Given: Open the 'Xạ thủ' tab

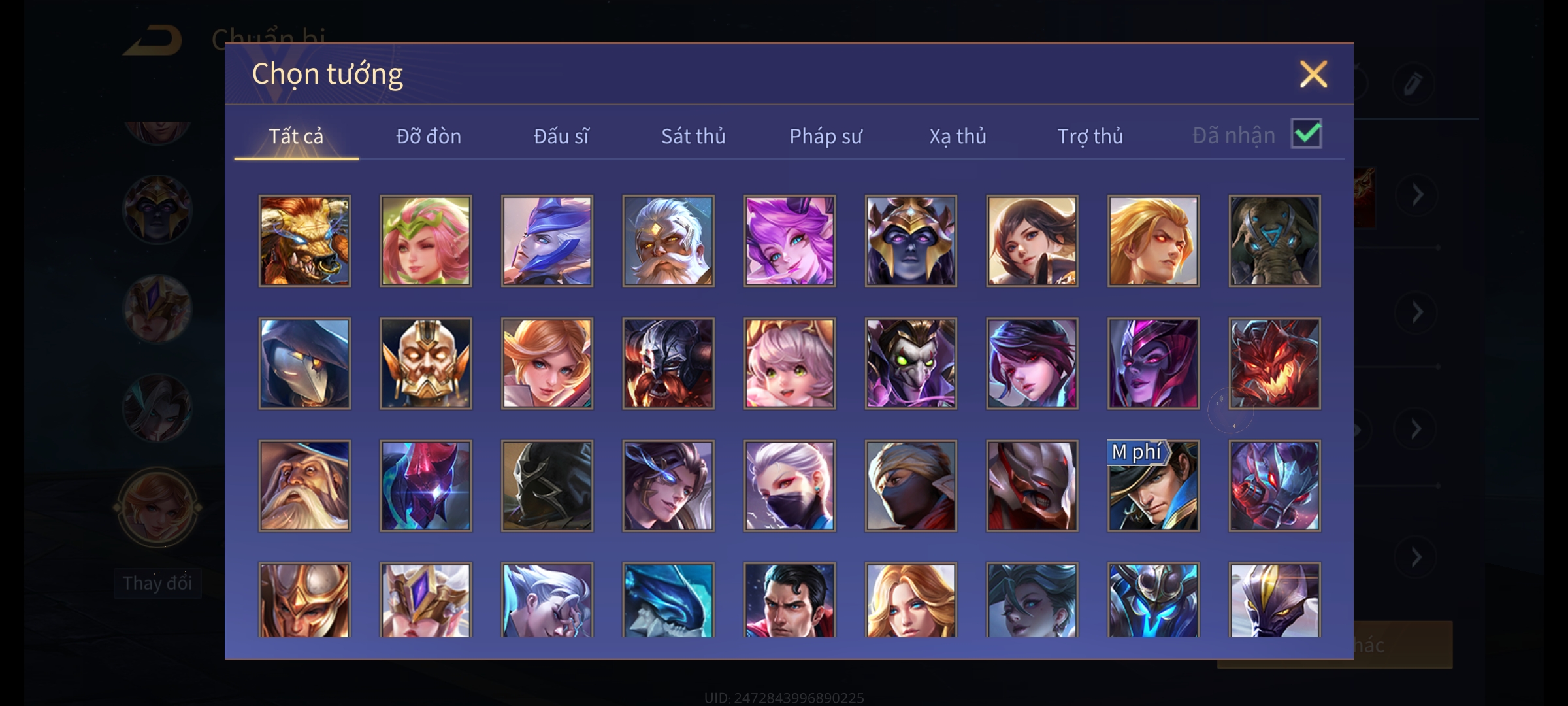Looking at the screenshot, I should pos(958,136).
